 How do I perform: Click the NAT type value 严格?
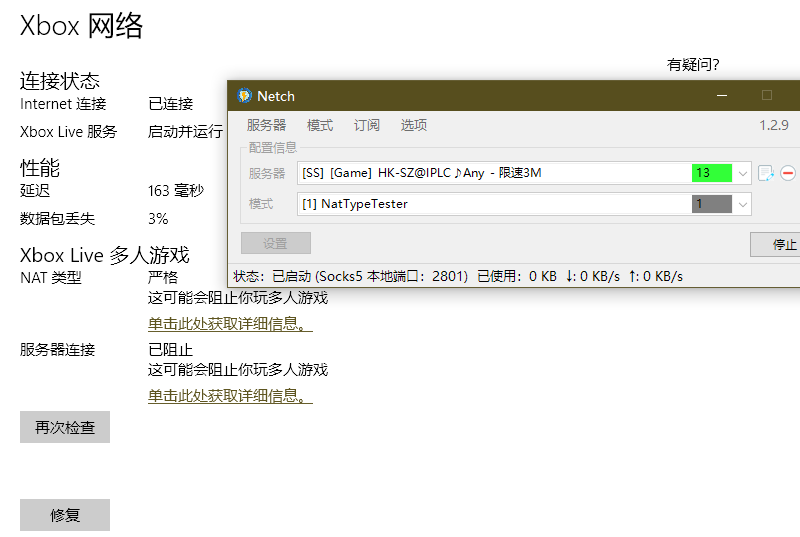pyautogui.click(x=163, y=277)
